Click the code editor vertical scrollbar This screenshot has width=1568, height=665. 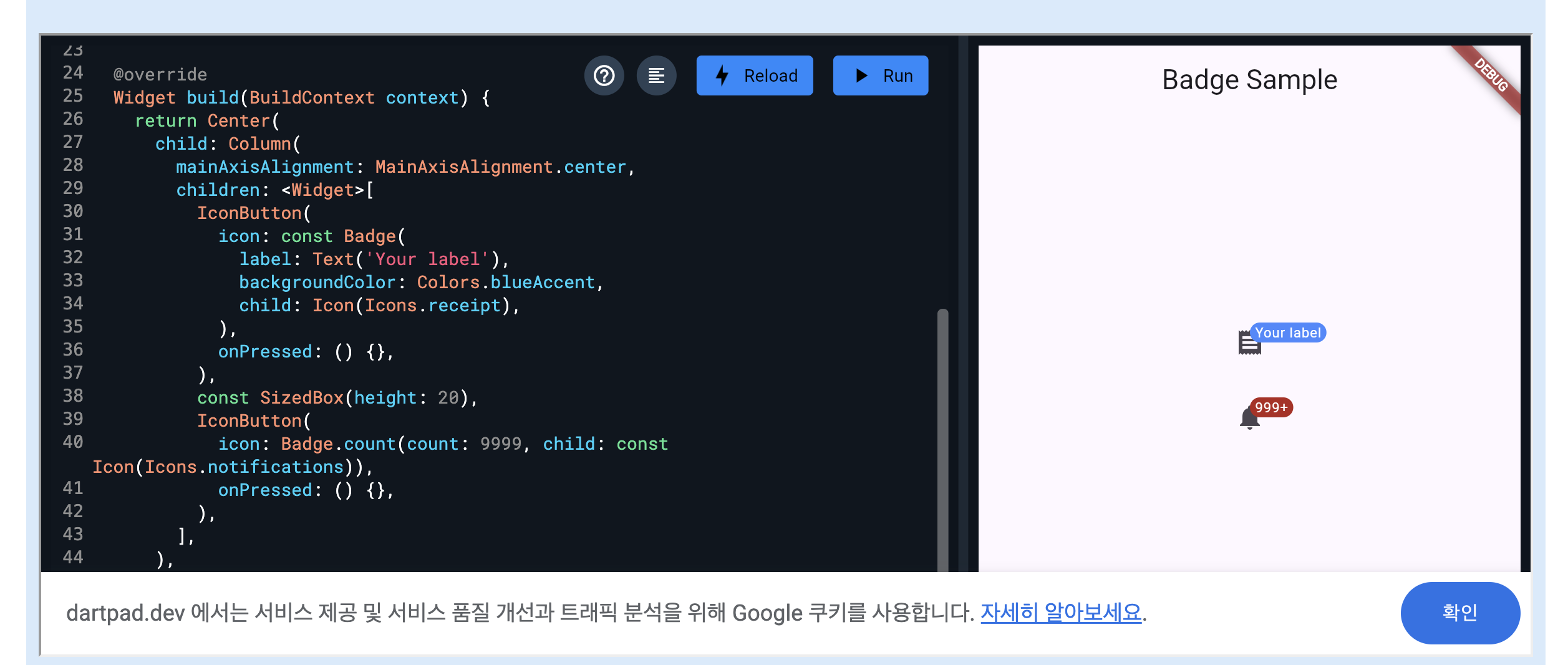coord(942,440)
